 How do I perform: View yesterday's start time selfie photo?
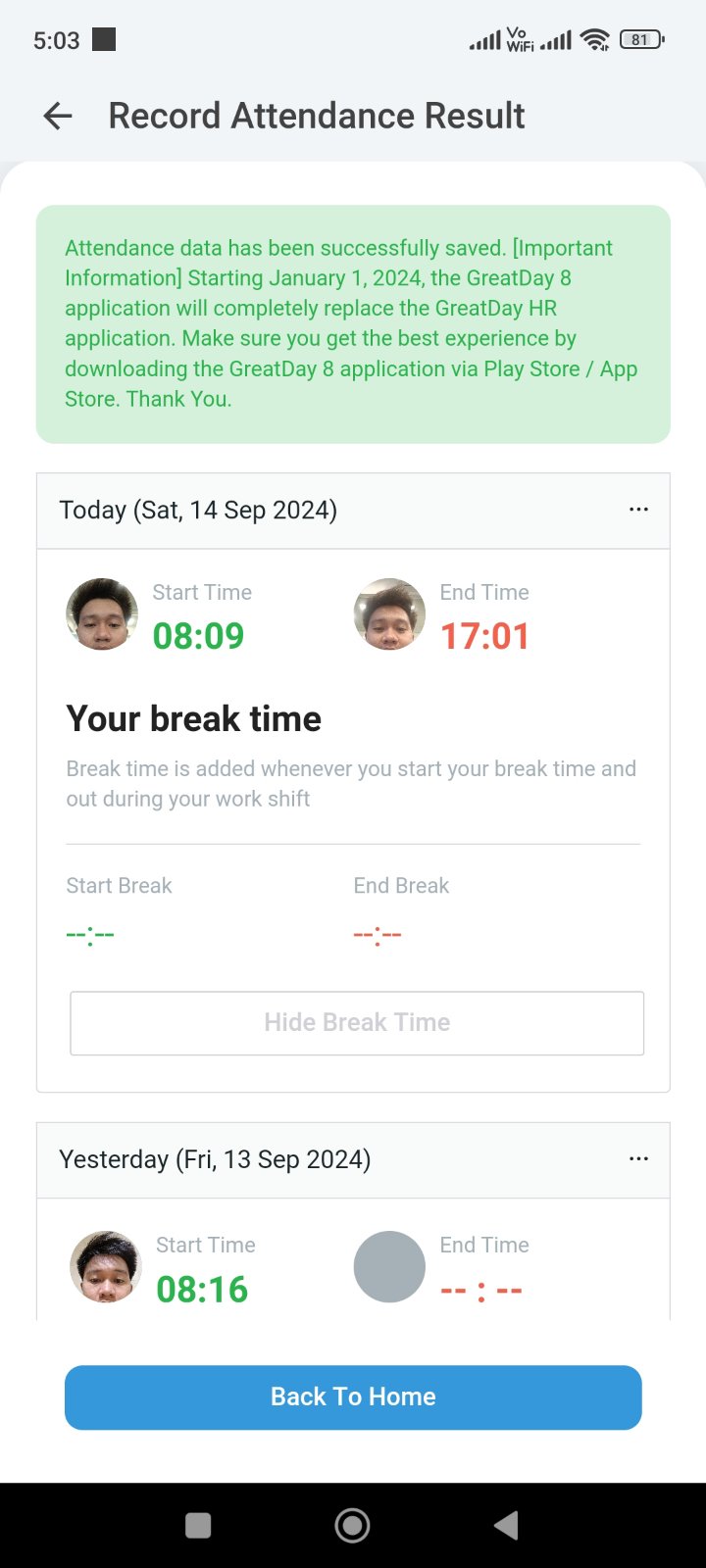pyautogui.click(x=106, y=1267)
